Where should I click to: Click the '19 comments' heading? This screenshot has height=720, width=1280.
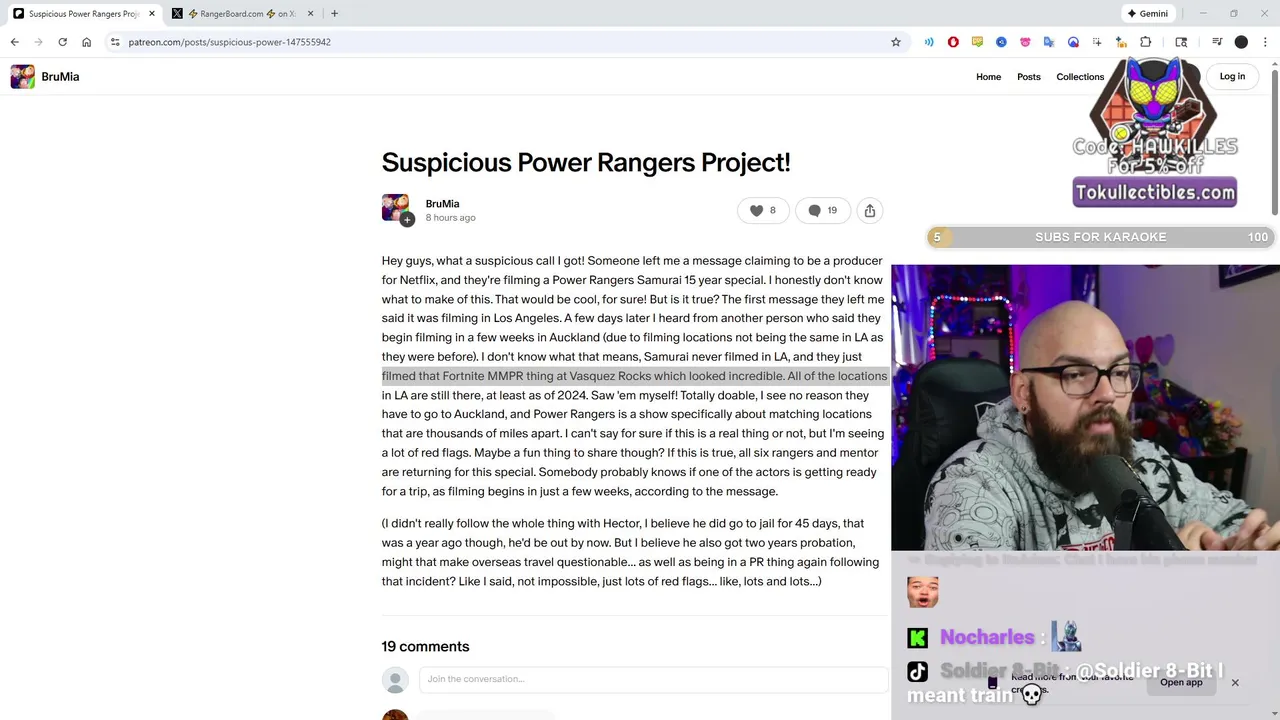(x=425, y=646)
